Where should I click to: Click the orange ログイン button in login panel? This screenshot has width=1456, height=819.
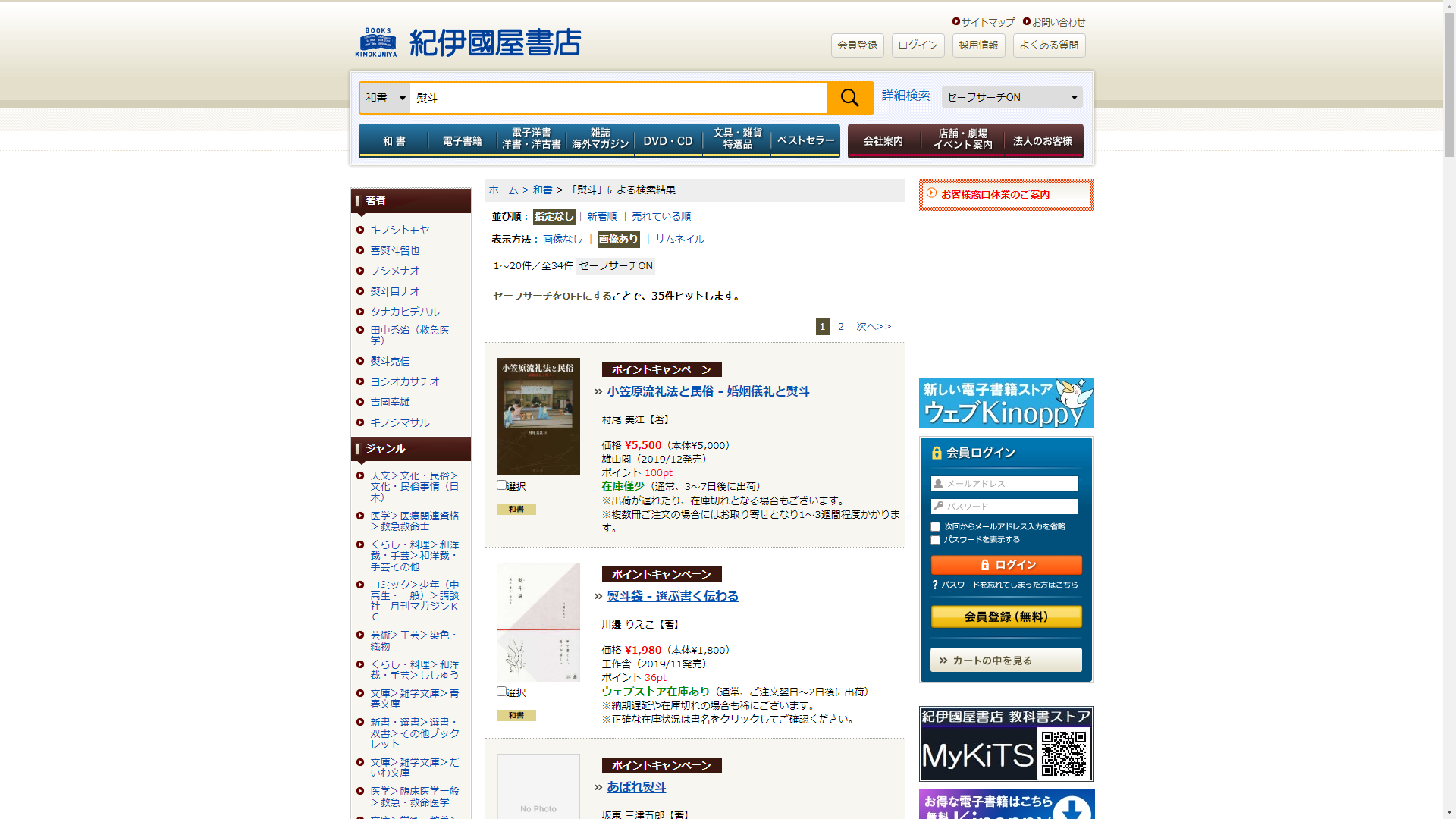coord(1006,565)
